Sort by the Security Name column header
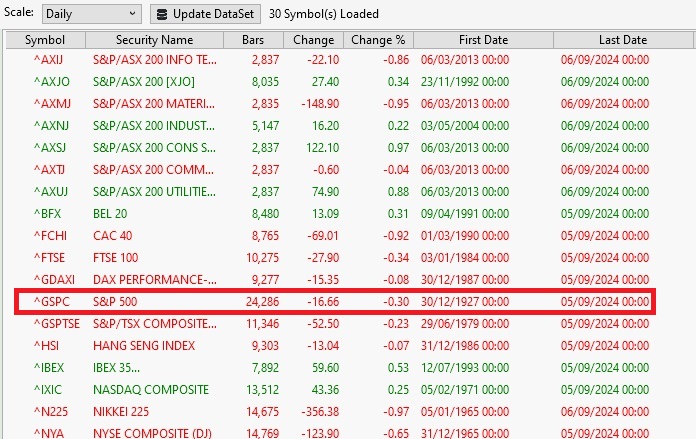 (x=154, y=40)
